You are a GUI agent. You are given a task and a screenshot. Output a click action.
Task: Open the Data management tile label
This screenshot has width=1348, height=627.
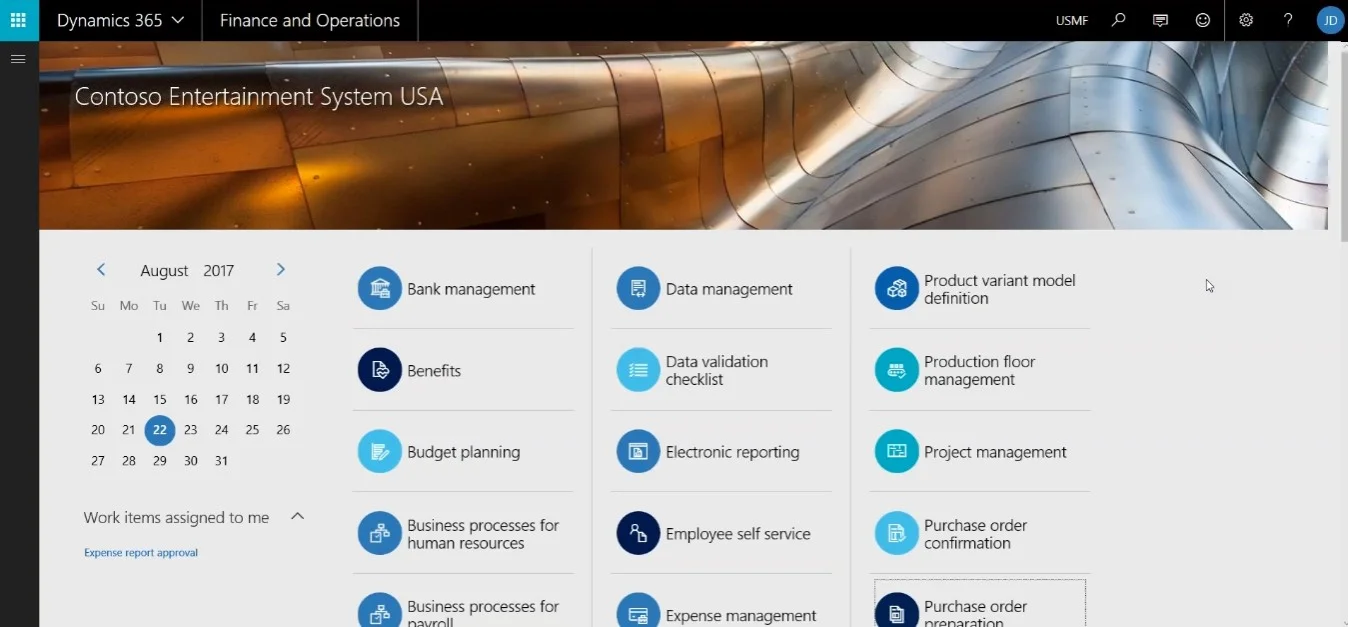729,289
